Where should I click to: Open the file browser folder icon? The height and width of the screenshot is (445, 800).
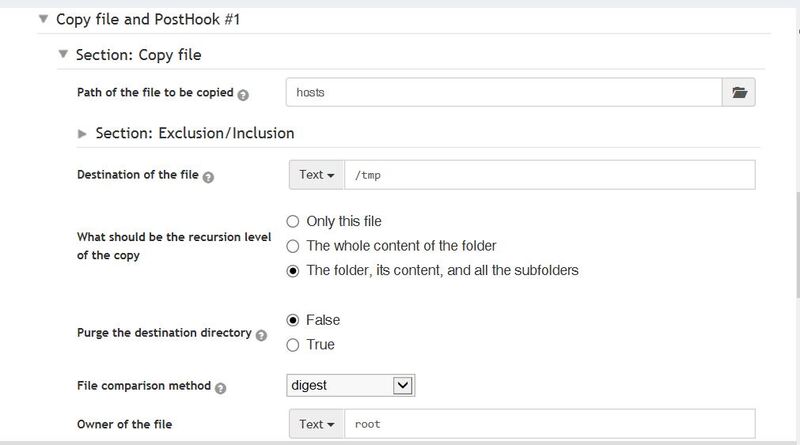[739, 92]
